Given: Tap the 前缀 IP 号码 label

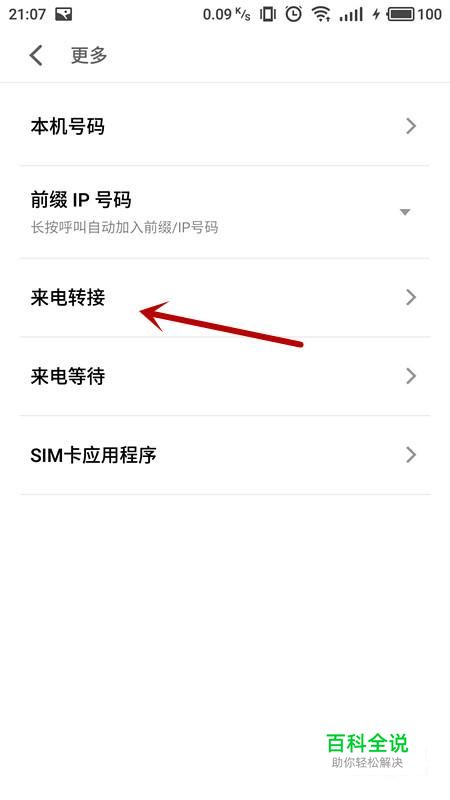Looking at the screenshot, I should pyautogui.click(x=81, y=200).
